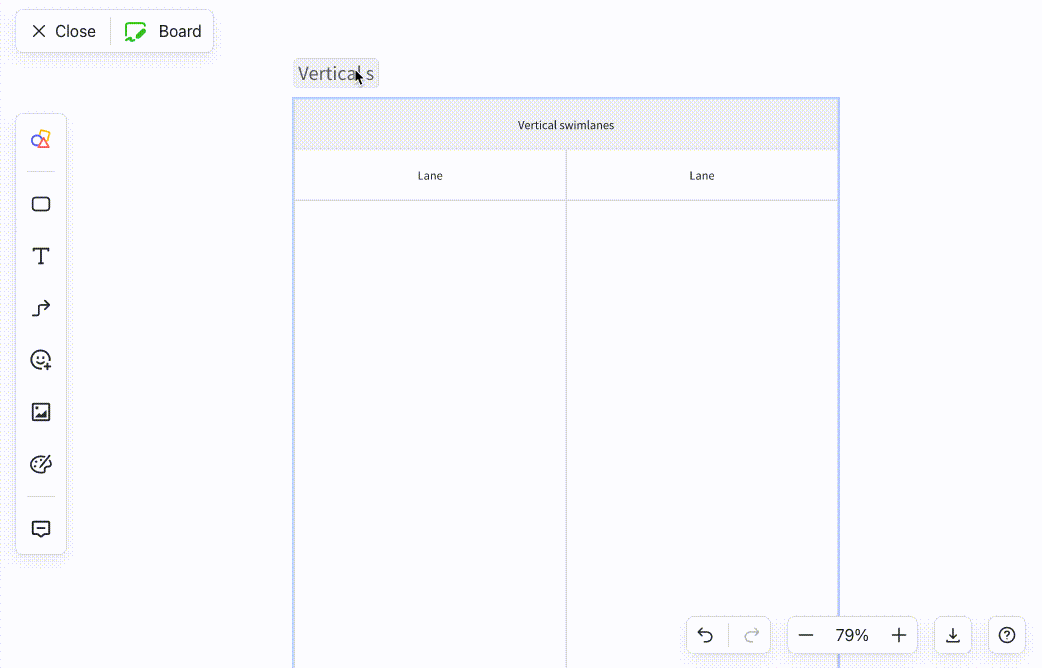The height and width of the screenshot is (668, 1042).
Task: Click the redo arrow button
Action: pos(751,635)
